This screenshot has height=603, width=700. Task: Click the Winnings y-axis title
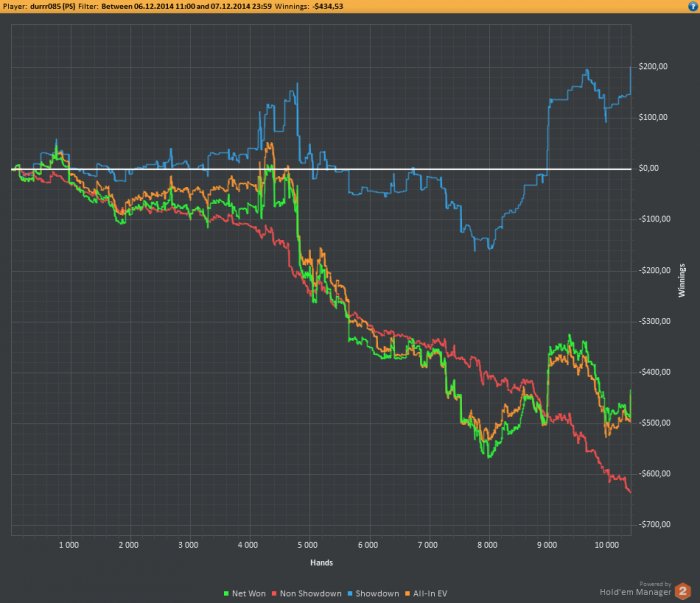[x=681, y=280]
